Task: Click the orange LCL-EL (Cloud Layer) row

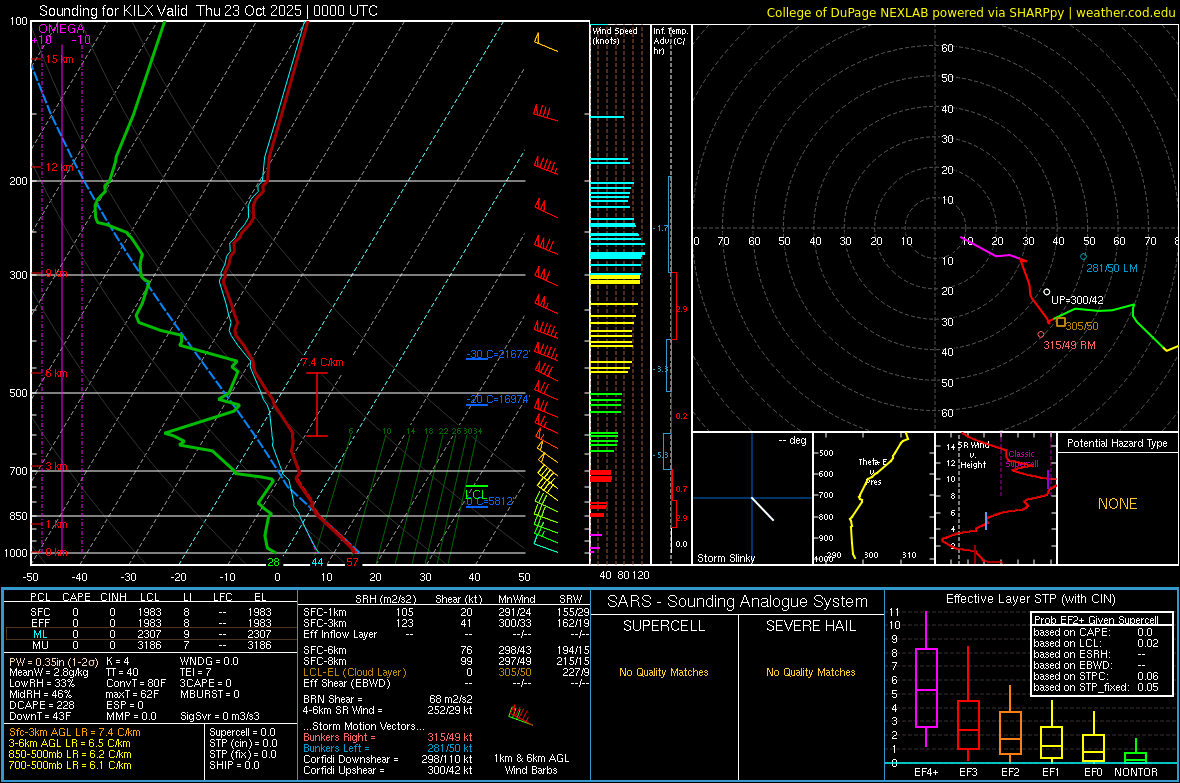Action: click(446, 672)
